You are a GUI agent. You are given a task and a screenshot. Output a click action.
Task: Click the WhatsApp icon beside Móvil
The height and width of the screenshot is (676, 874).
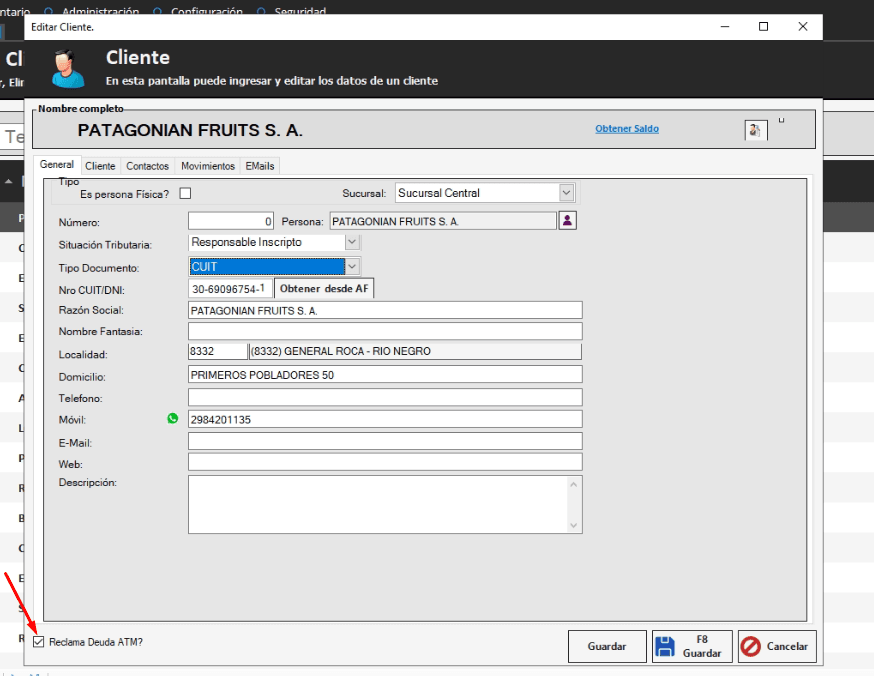point(172,419)
